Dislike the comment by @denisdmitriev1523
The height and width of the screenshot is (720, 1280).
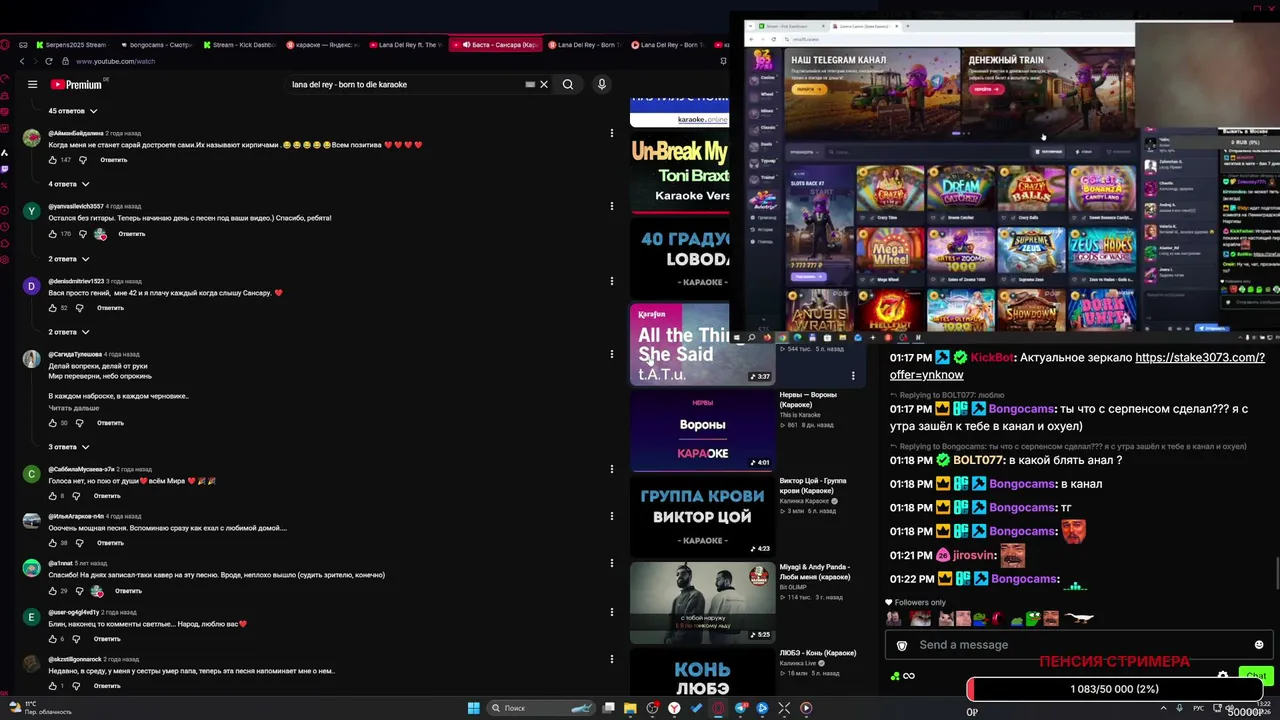[x=80, y=308]
